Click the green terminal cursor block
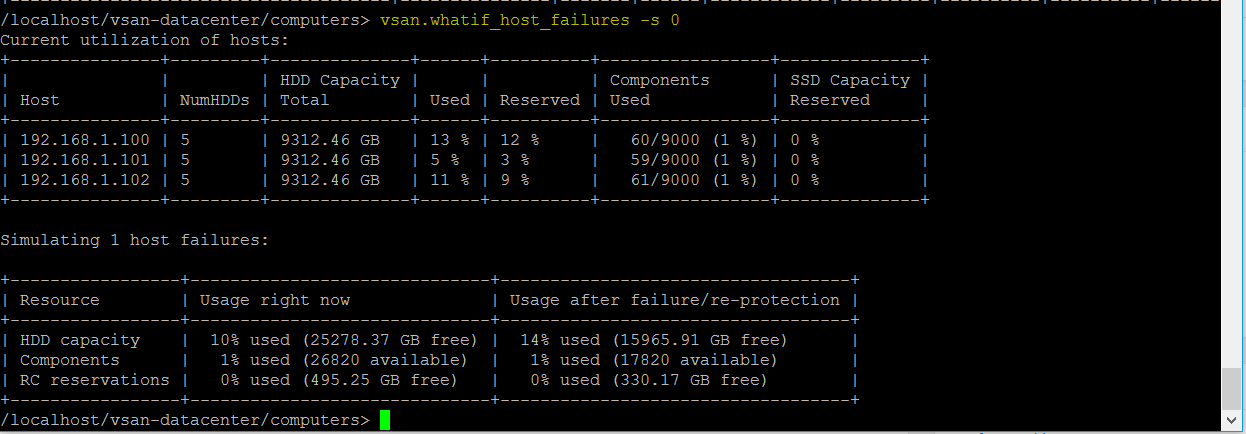1246x434 pixels. (385, 421)
